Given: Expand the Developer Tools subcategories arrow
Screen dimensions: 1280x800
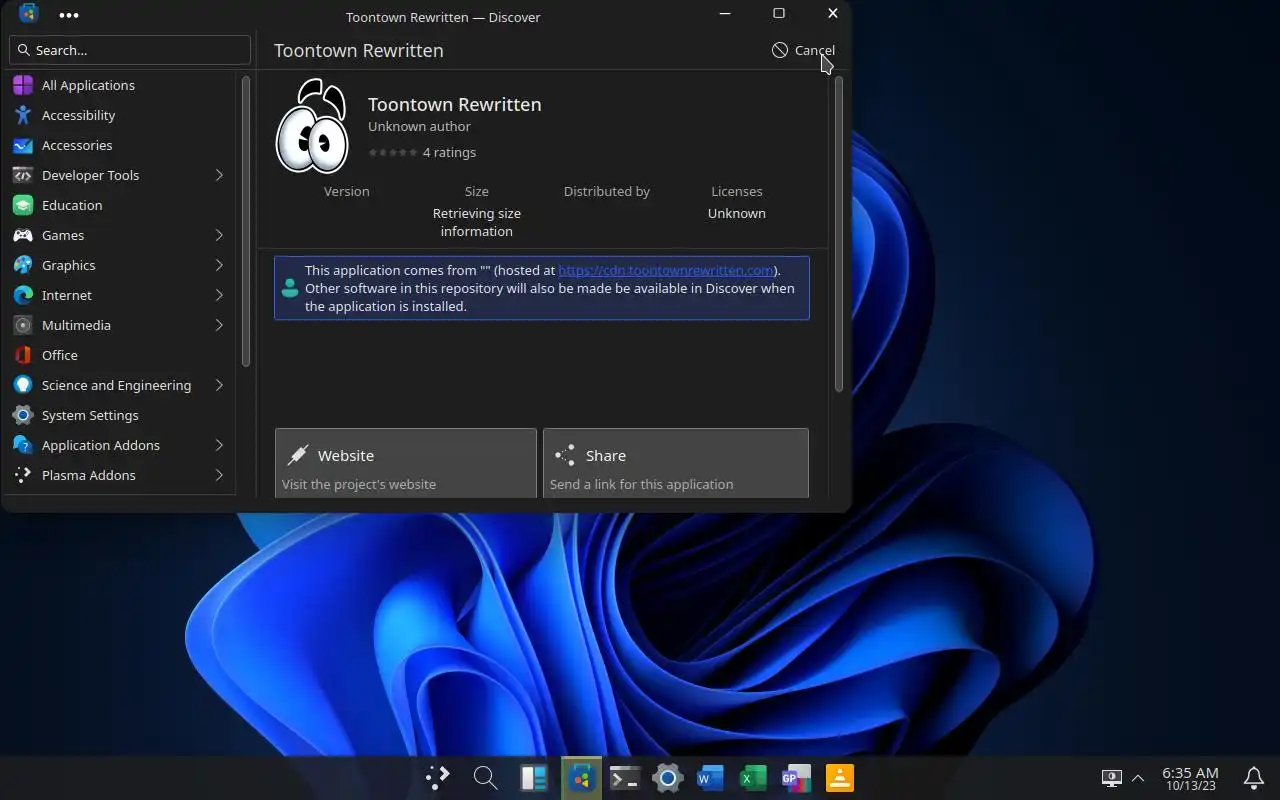Looking at the screenshot, I should pyautogui.click(x=219, y=175).
